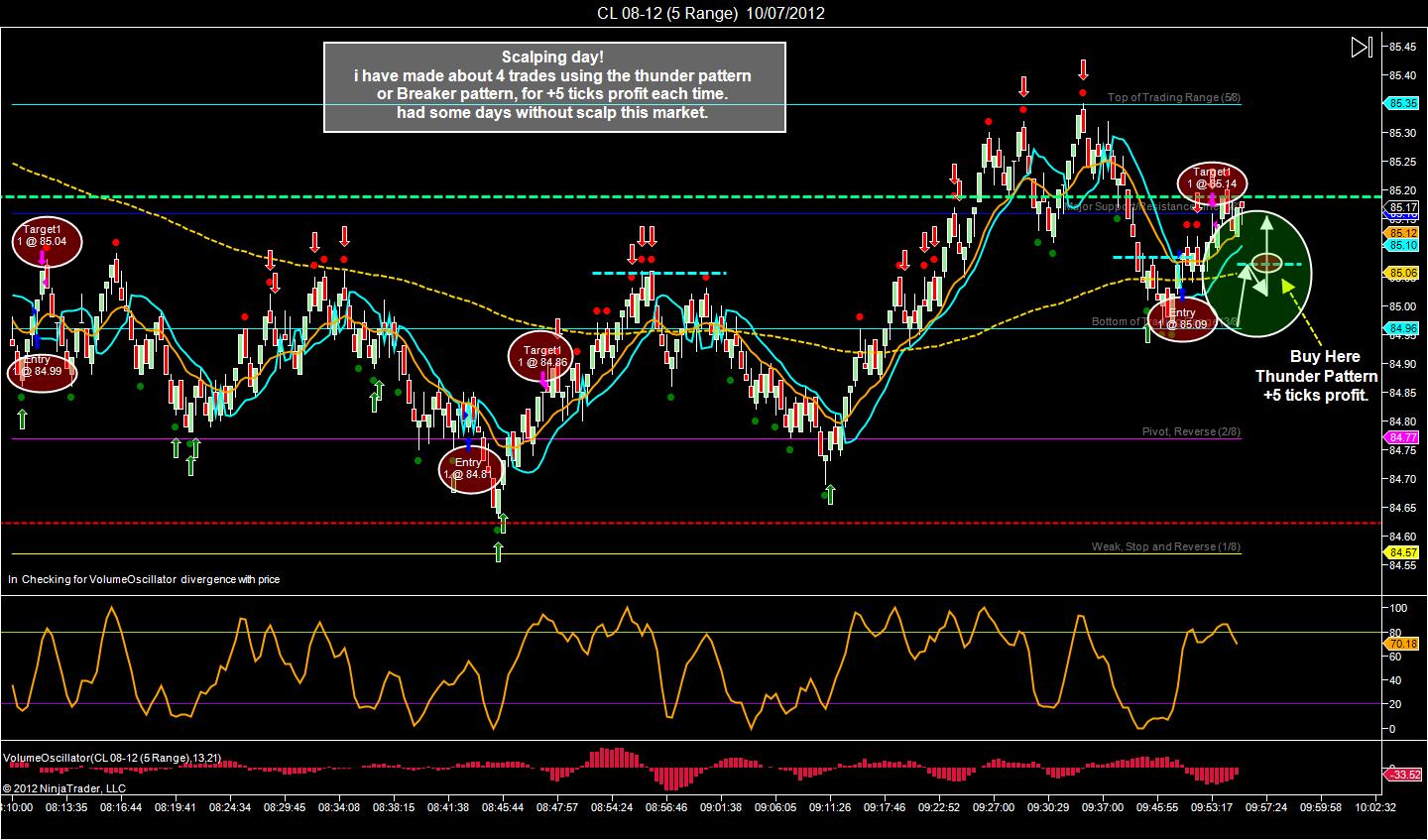This screenshot has width=1428, height=840.
Task: Select the -33.52 volume oscillator marker
Action: coord(1403,775)
